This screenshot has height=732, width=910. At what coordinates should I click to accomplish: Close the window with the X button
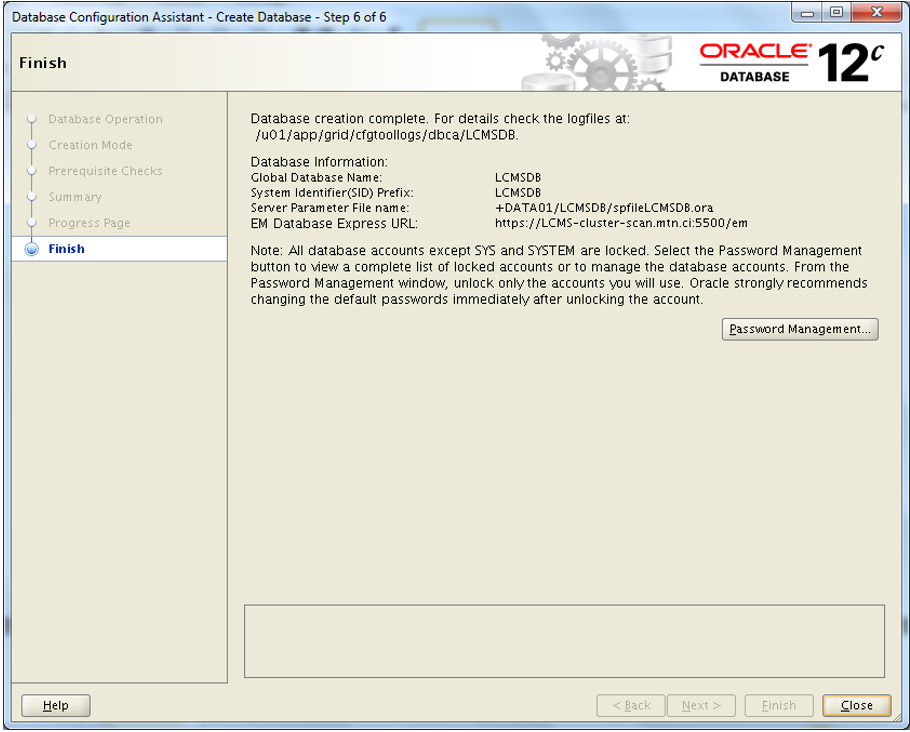pyautogui.click(x=877, y=13)
